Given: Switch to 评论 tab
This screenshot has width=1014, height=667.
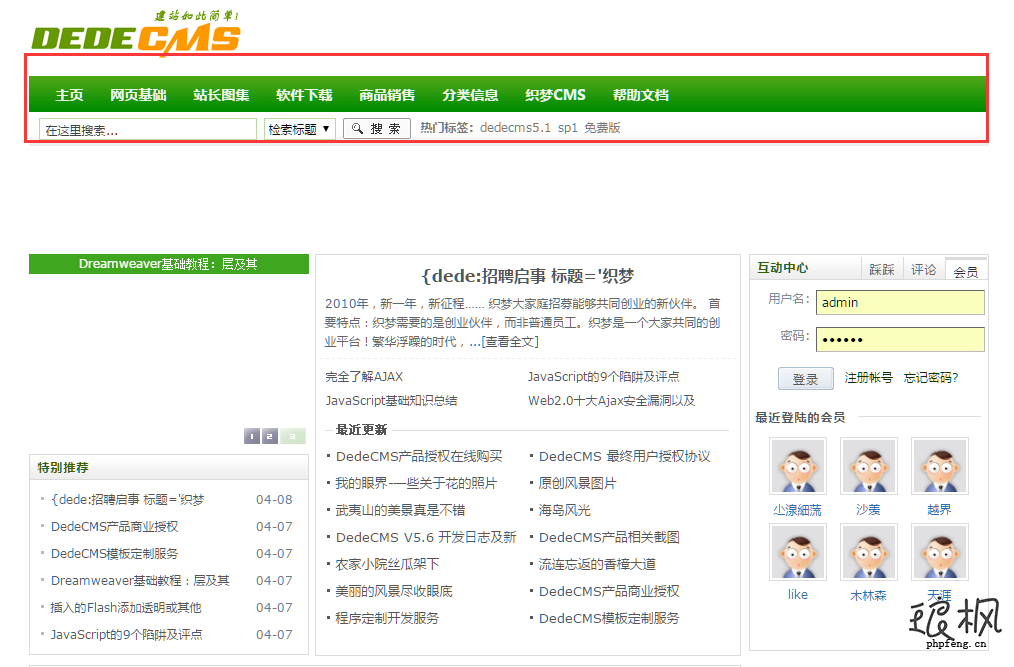Looking at the screenshot, I should click(x=923, y=270).
